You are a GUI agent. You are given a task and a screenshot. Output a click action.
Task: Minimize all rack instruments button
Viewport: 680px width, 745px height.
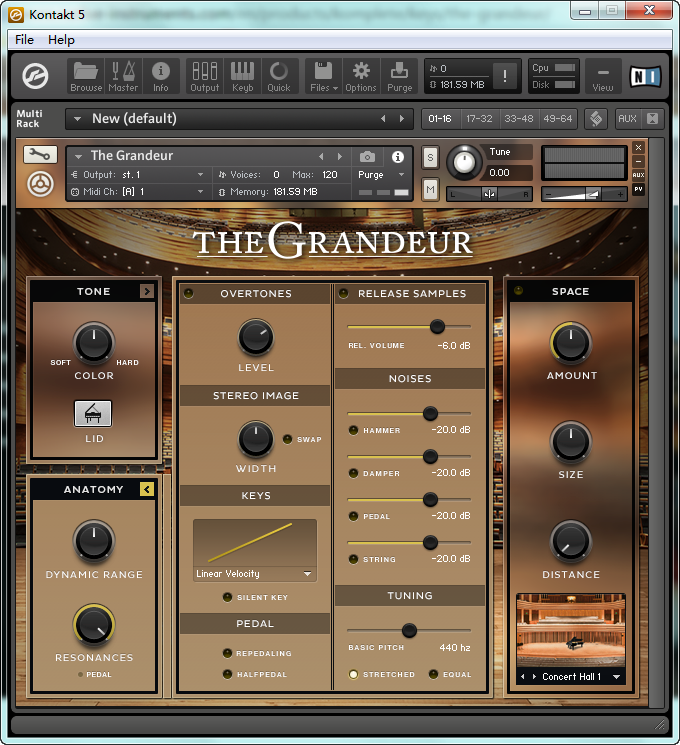(652, 118)
